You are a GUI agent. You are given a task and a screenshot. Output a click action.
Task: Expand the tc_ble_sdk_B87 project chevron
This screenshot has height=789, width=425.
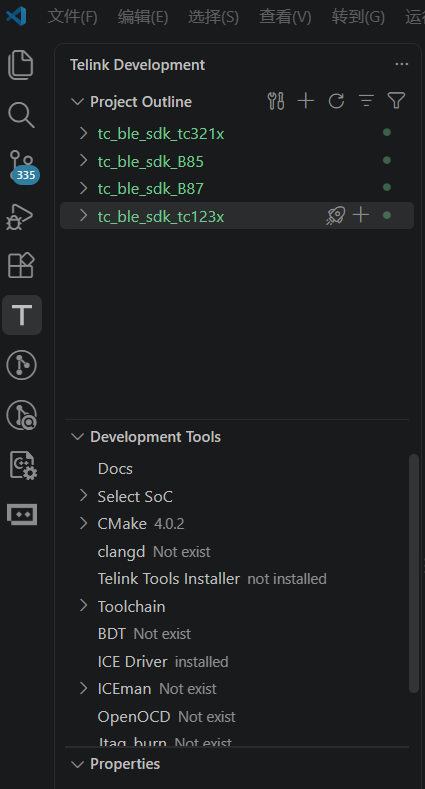point(83,188)
